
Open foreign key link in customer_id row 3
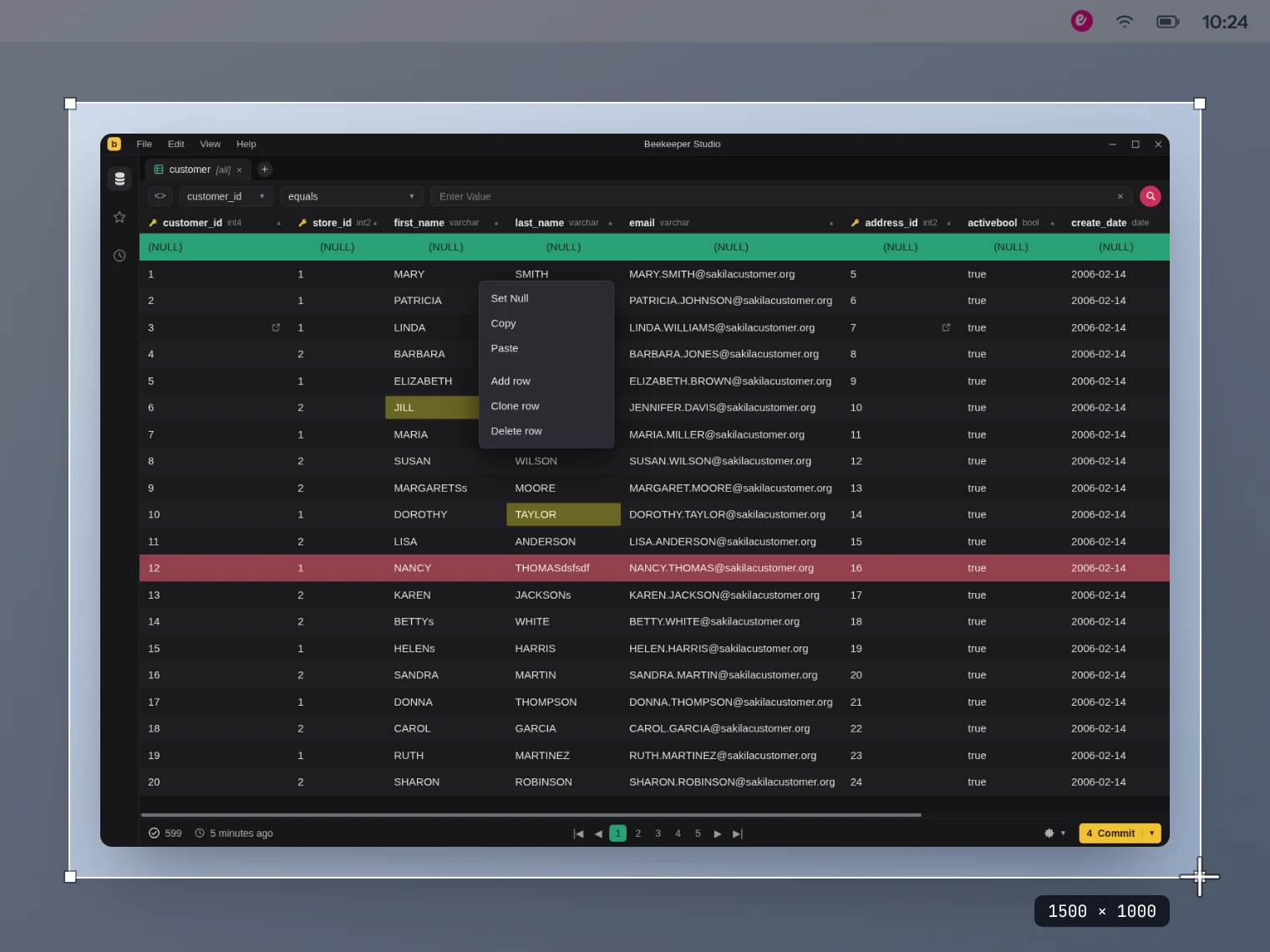tap(276, 327)
